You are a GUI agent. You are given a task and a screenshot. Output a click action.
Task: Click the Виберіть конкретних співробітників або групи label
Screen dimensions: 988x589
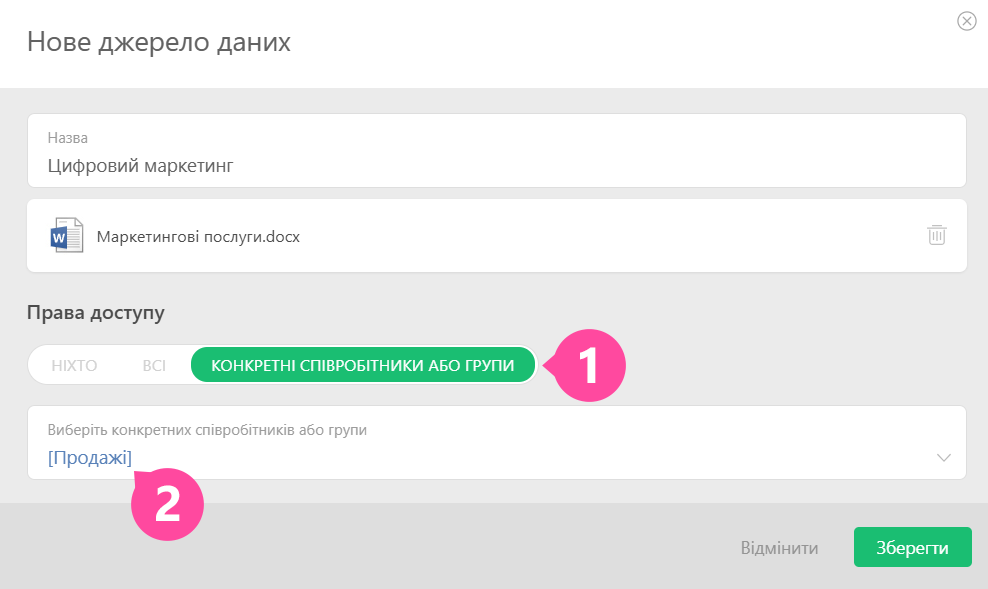(207, 430)
